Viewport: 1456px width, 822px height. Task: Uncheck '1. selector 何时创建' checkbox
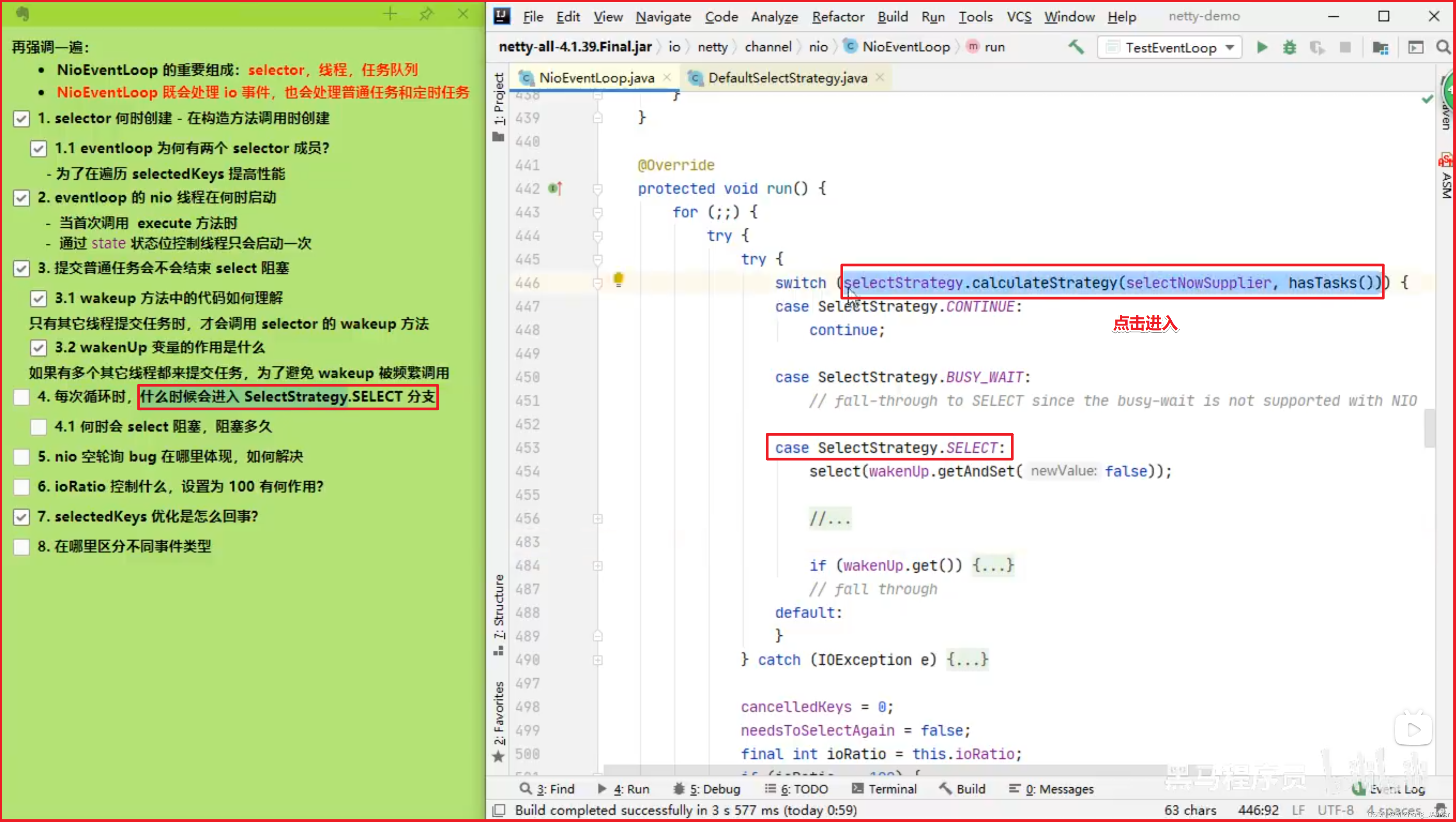click(21, 119)
